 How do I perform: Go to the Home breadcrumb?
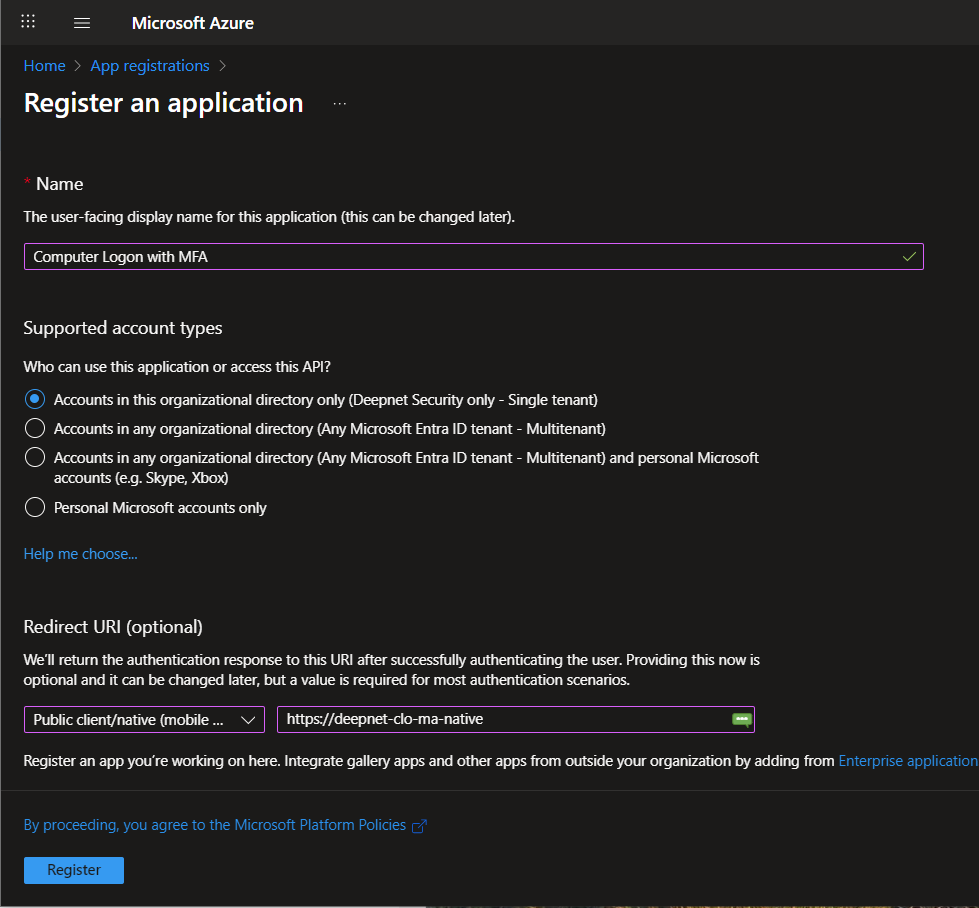point(44,66)
